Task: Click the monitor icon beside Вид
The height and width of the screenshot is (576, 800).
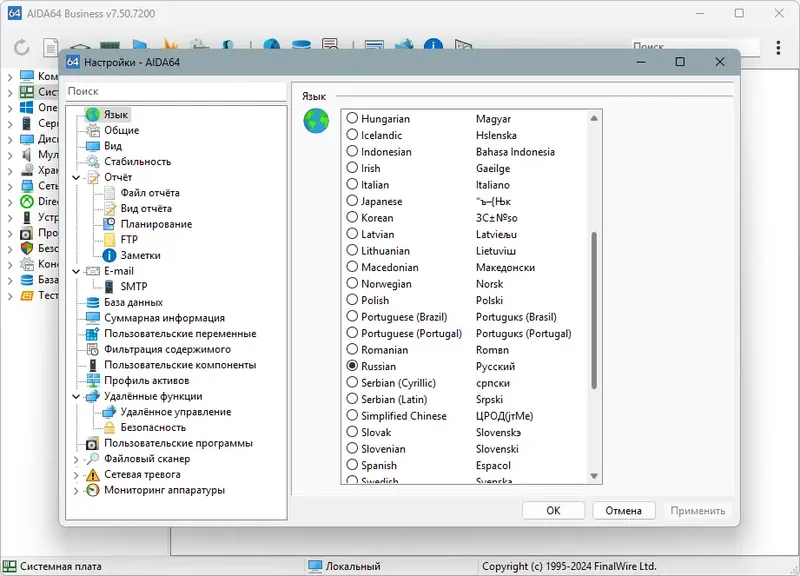Action: point(92,146)
